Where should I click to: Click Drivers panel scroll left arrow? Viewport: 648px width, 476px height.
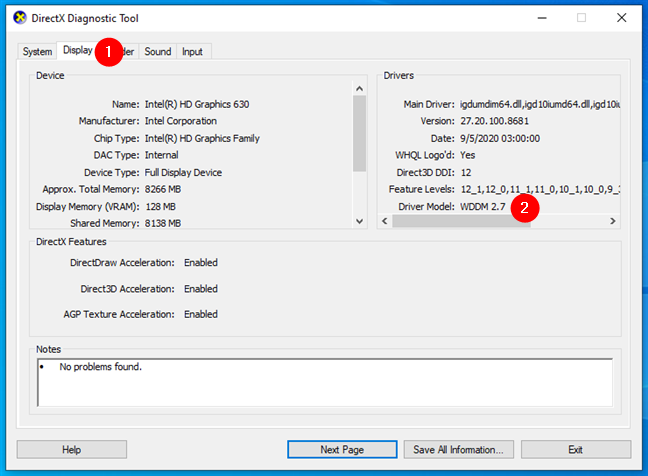coord(385,221)
